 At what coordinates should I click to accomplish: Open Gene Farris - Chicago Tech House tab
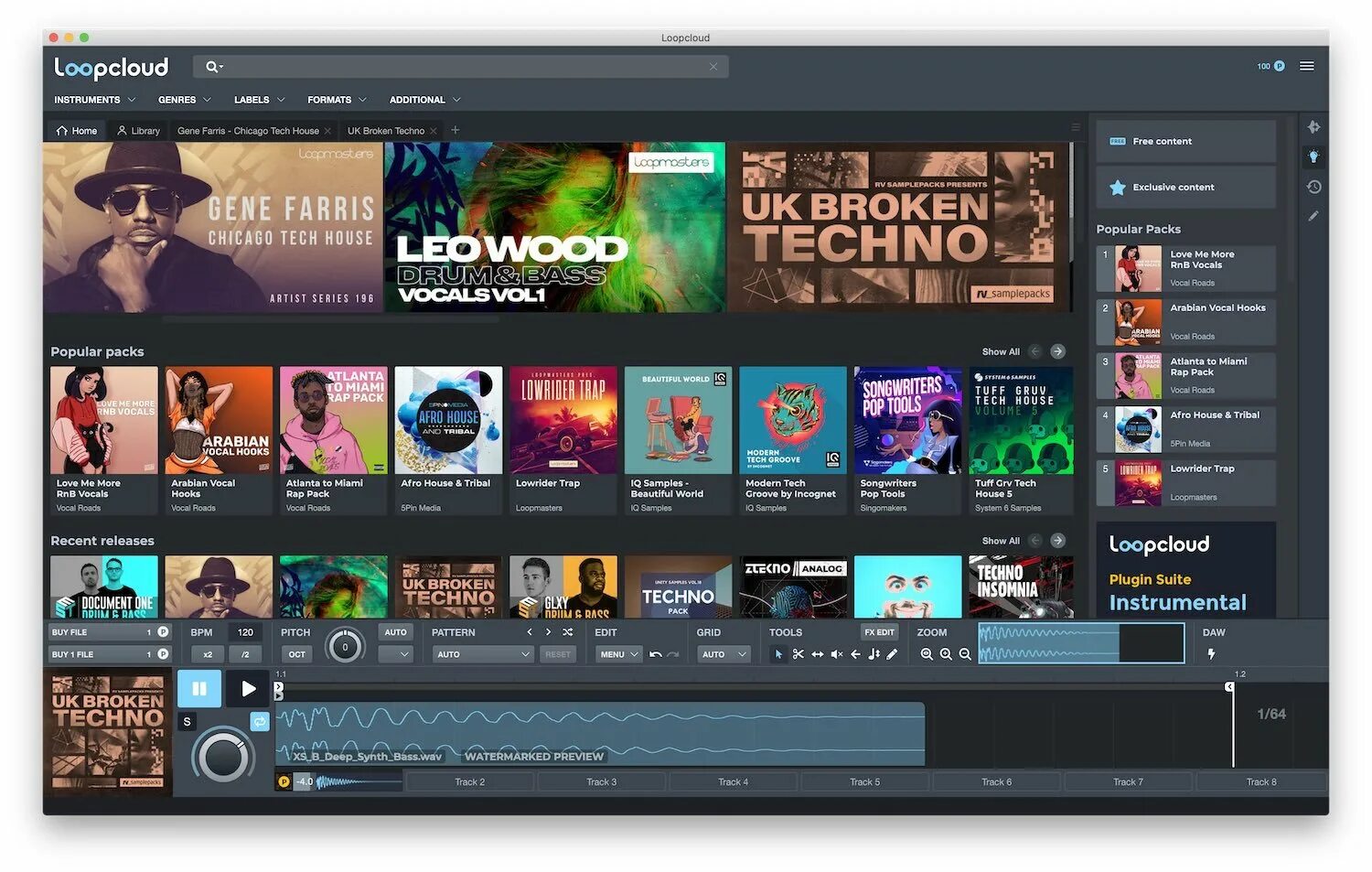(x=253, y=131)
